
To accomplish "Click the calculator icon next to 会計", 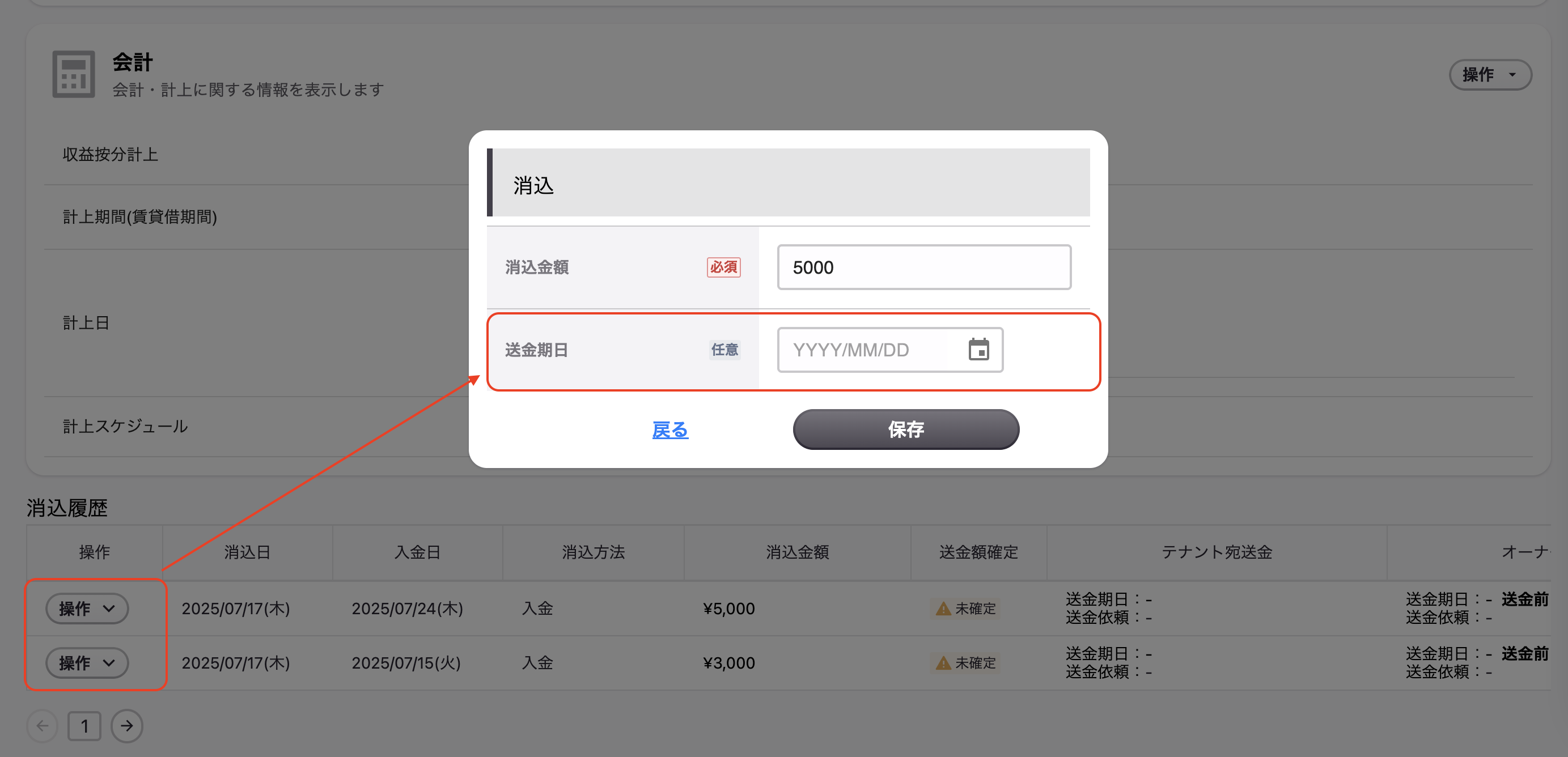I will (74, 74).
